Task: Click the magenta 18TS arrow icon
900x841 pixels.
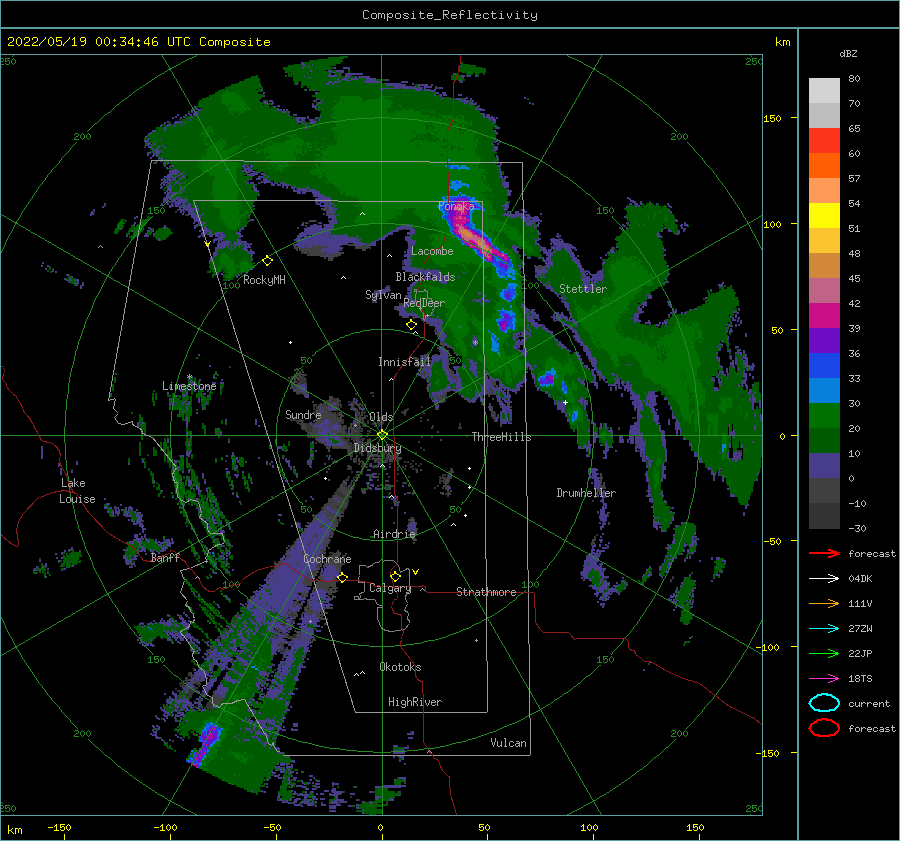Action: (824, 679)
